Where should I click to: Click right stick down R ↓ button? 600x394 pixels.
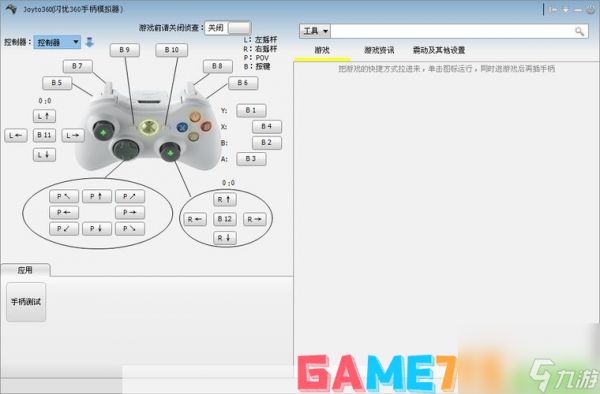point(225,238)
